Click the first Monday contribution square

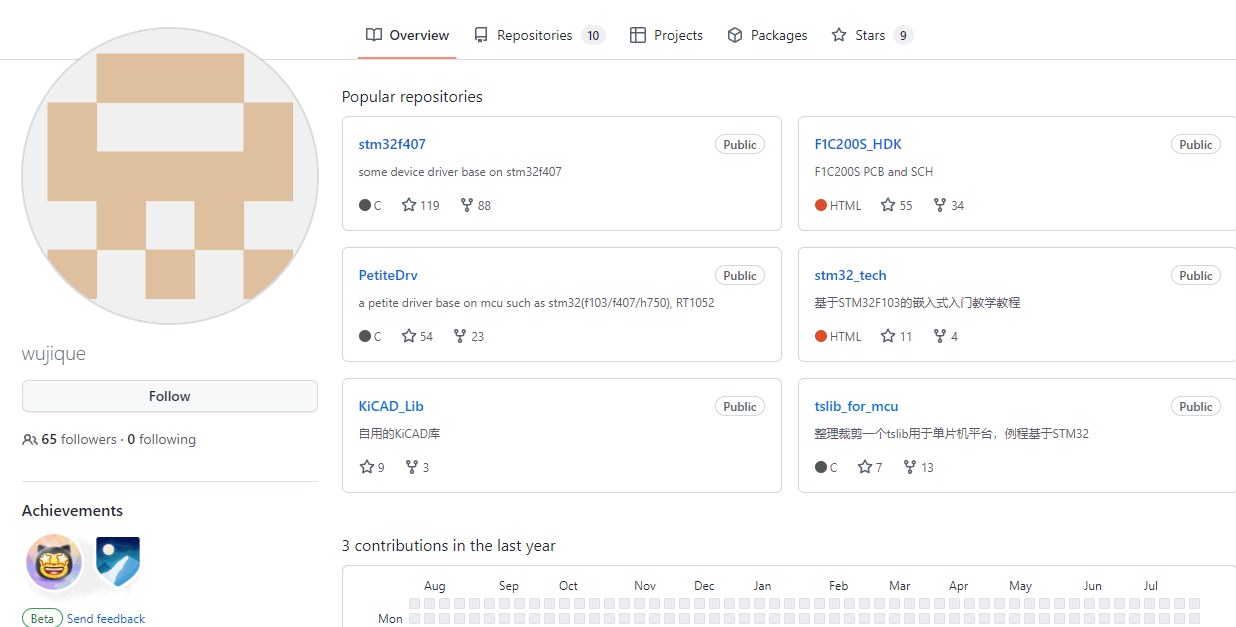(x=414, y=619)
